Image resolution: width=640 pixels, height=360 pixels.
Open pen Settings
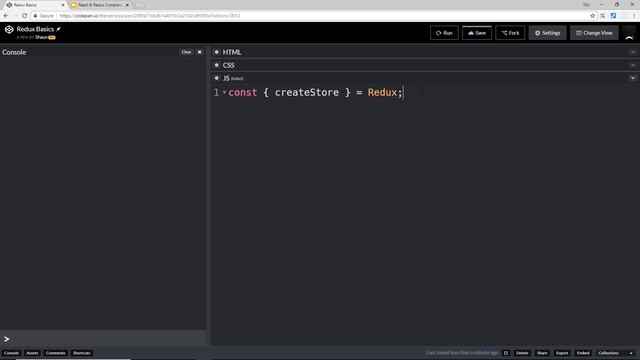coord(547,33)
